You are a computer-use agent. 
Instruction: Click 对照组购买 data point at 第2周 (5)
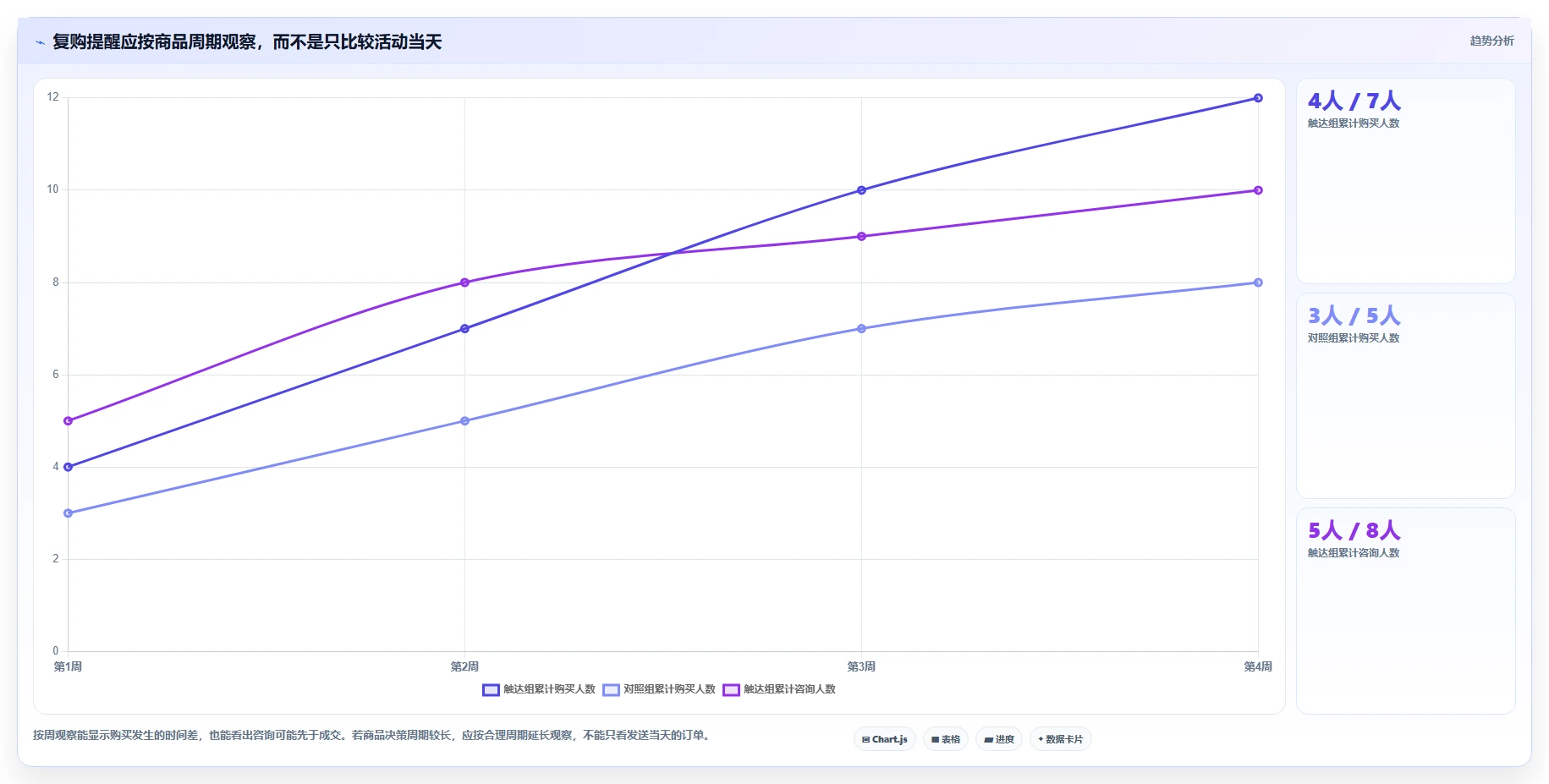point(464,420)
